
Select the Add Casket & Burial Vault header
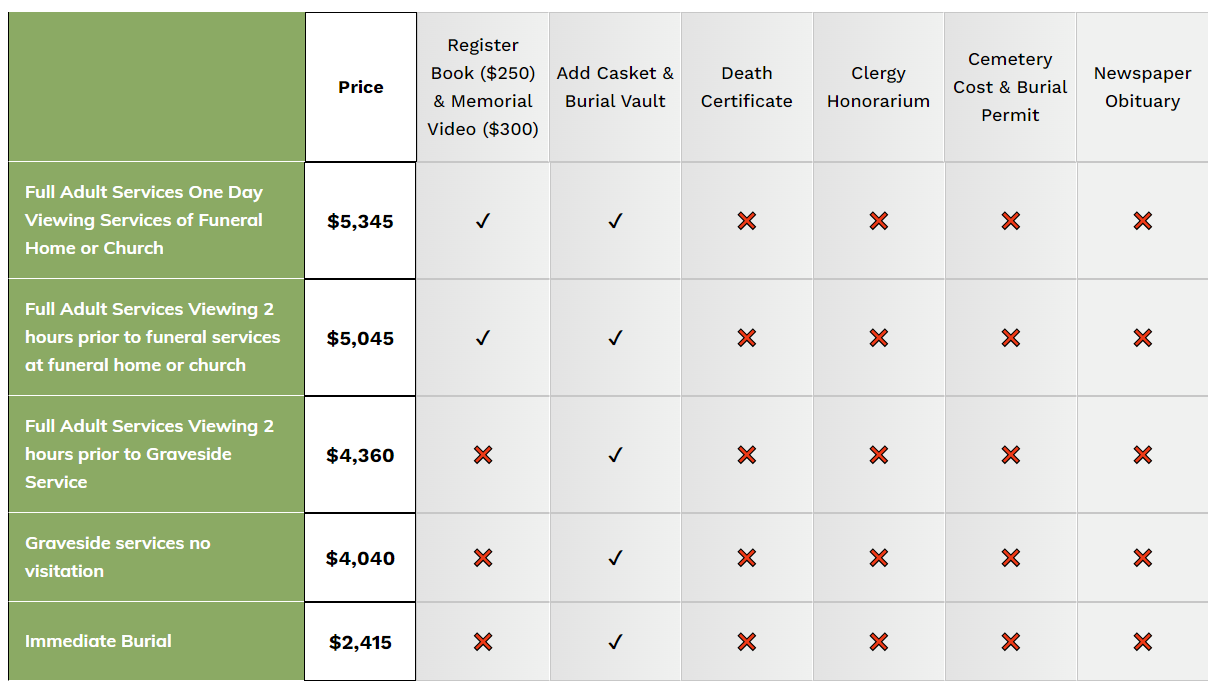pyautogui.click(x=615, y=87)
